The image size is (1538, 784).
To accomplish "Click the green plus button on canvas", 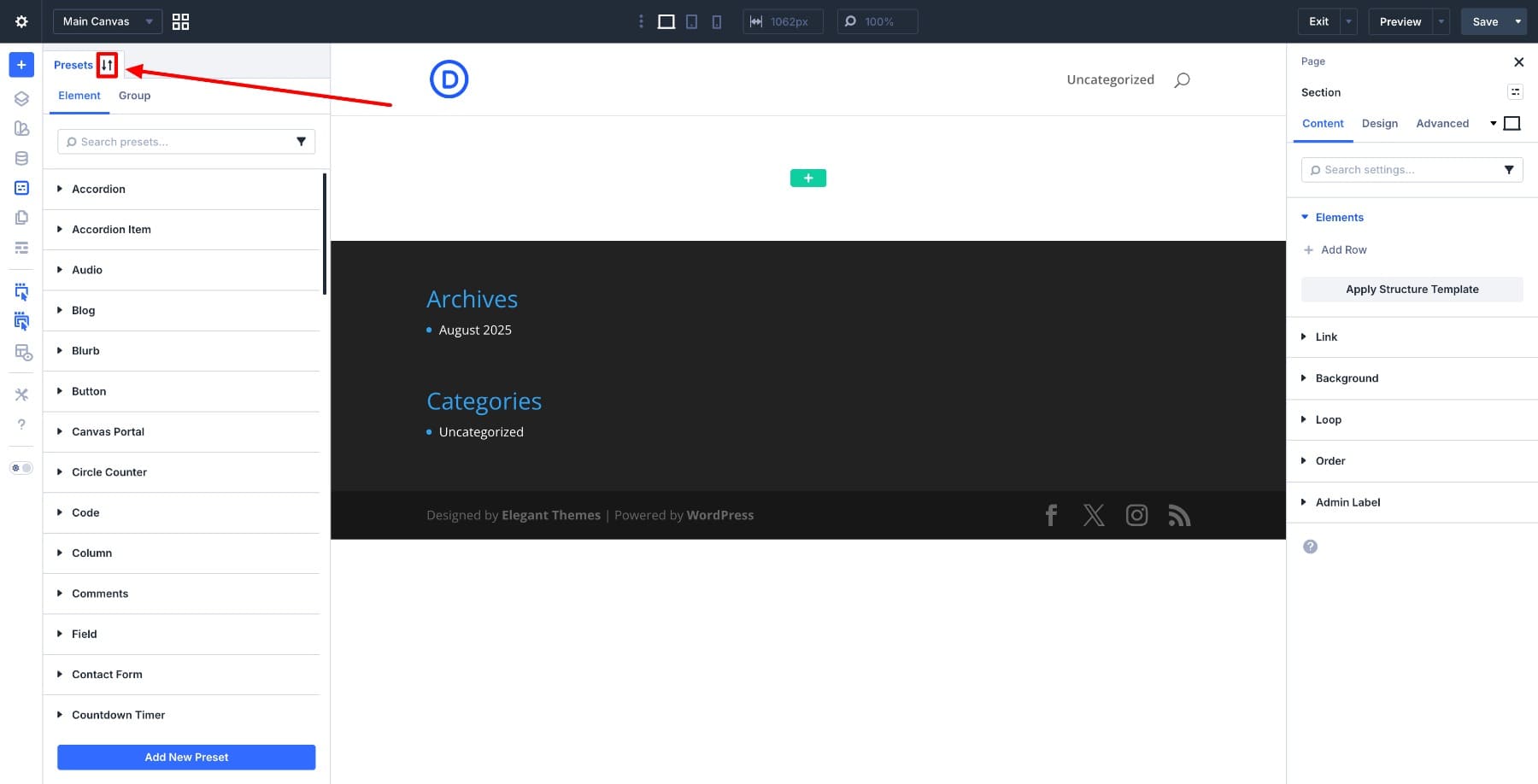I will (807, 178).
